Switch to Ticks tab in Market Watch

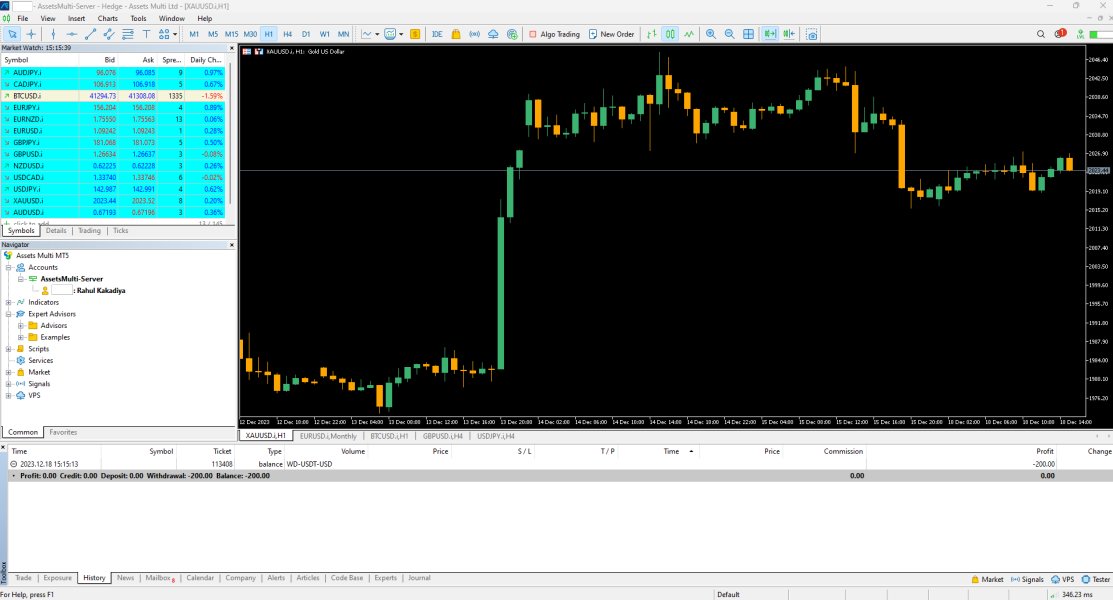click(121, 231)
